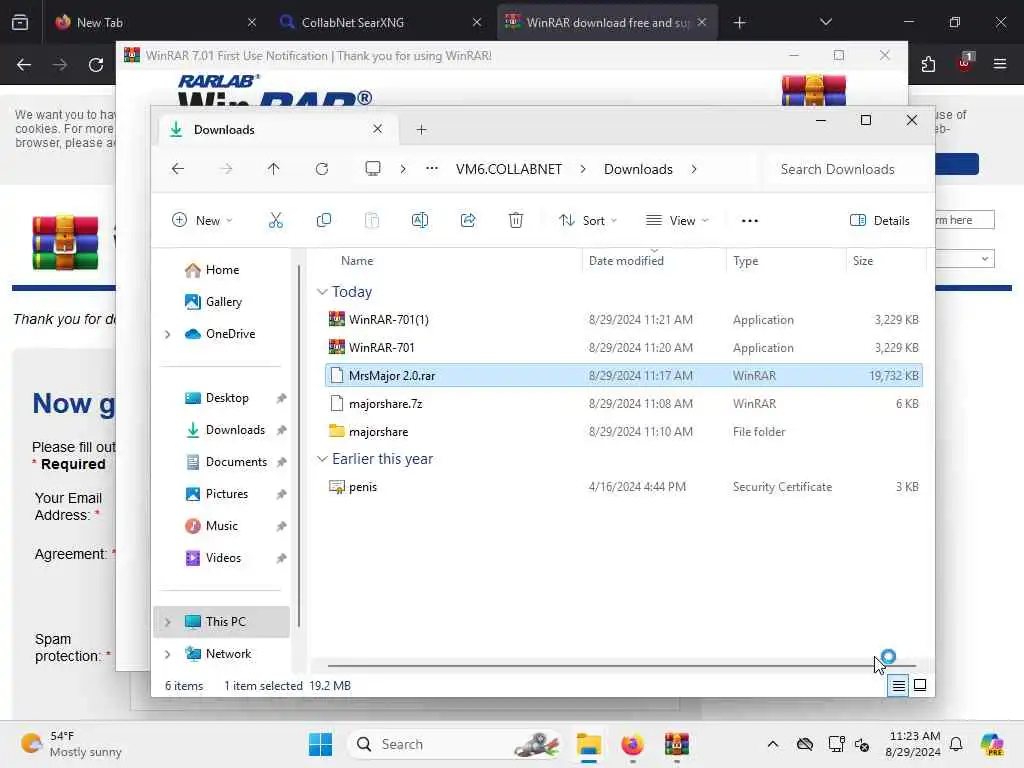This screenshot has height=768, width=1024.
Task: Open the Firefox hamburger application menu
Action: pos(1000,64)
